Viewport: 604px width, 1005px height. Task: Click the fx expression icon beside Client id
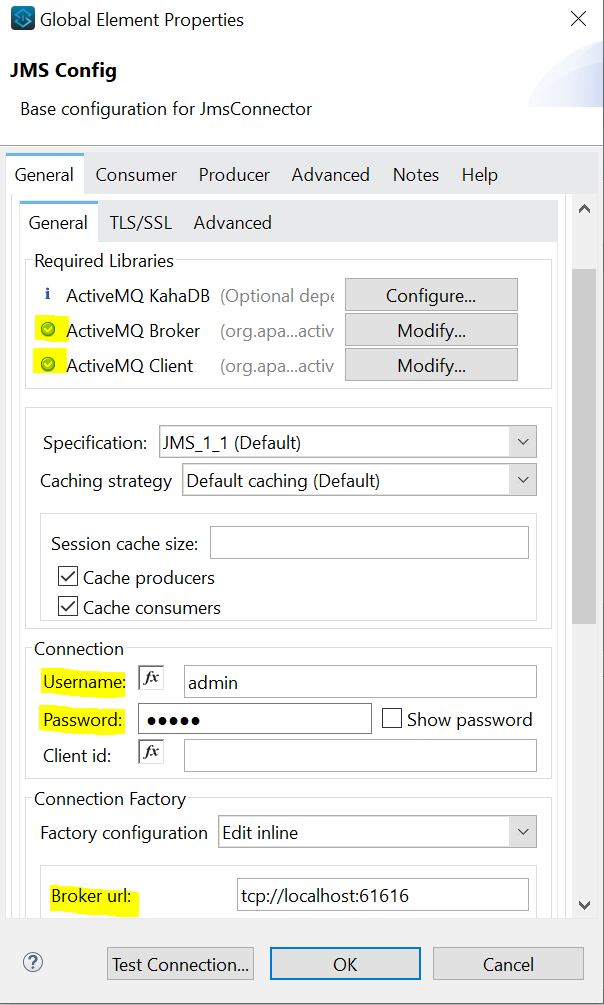150,751
